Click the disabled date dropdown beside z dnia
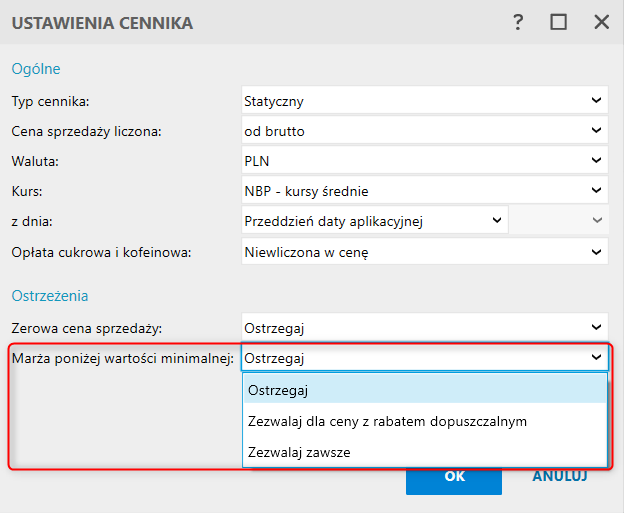Image resolution: width=624 pixels, height=513 pixels. [x=559, y=220]
